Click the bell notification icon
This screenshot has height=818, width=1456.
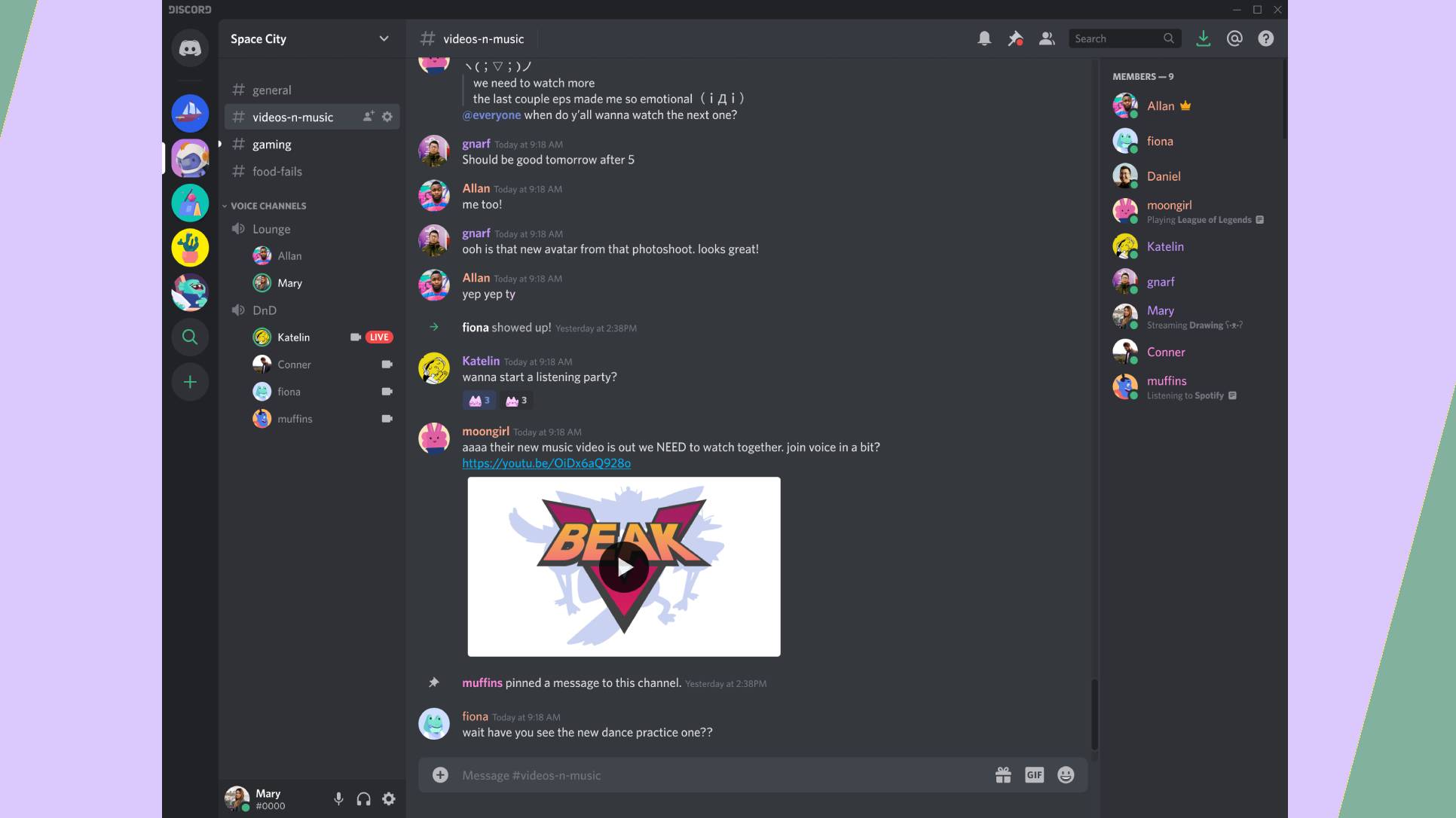[x=983, y=38]
